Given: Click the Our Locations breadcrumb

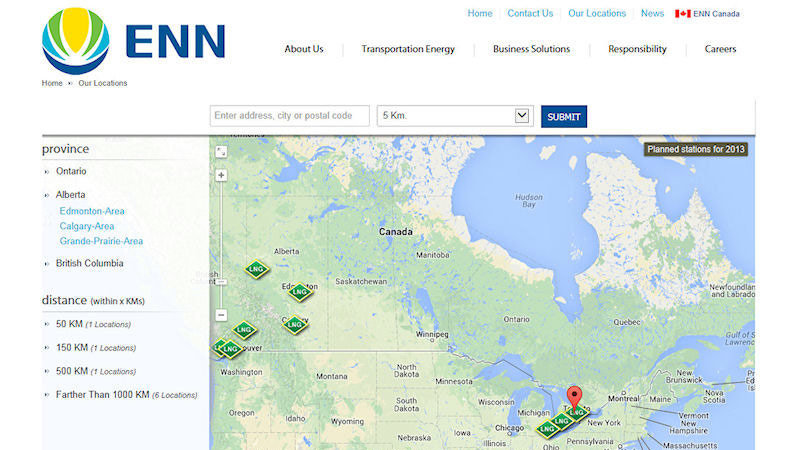Looking at the screenshot, I should [x=103, y=83].
